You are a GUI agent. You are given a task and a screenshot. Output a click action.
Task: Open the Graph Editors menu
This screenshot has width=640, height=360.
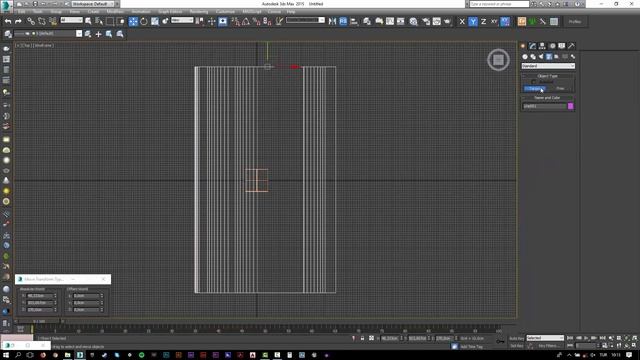point(170,12)
